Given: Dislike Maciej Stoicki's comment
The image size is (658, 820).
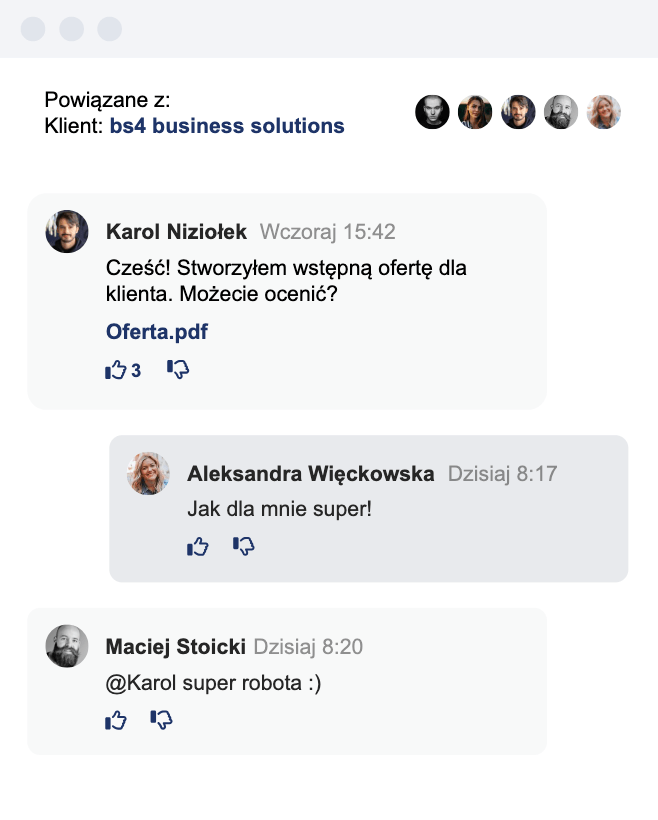Looking at the screenshot, I should [x=161, y=720].
